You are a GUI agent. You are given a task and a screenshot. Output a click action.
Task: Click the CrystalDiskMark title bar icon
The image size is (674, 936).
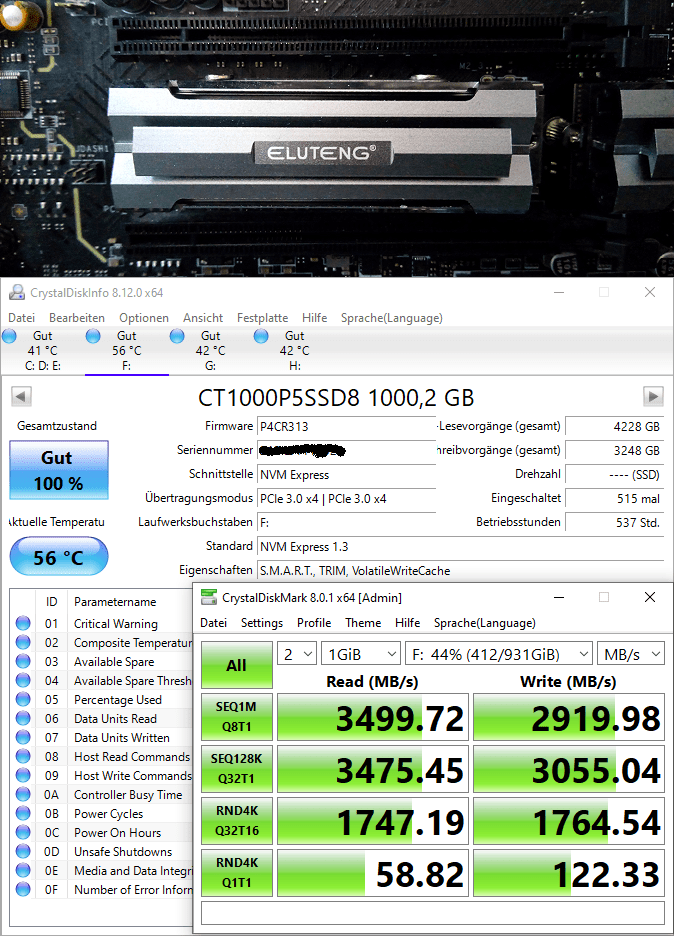tap(209, 597)
